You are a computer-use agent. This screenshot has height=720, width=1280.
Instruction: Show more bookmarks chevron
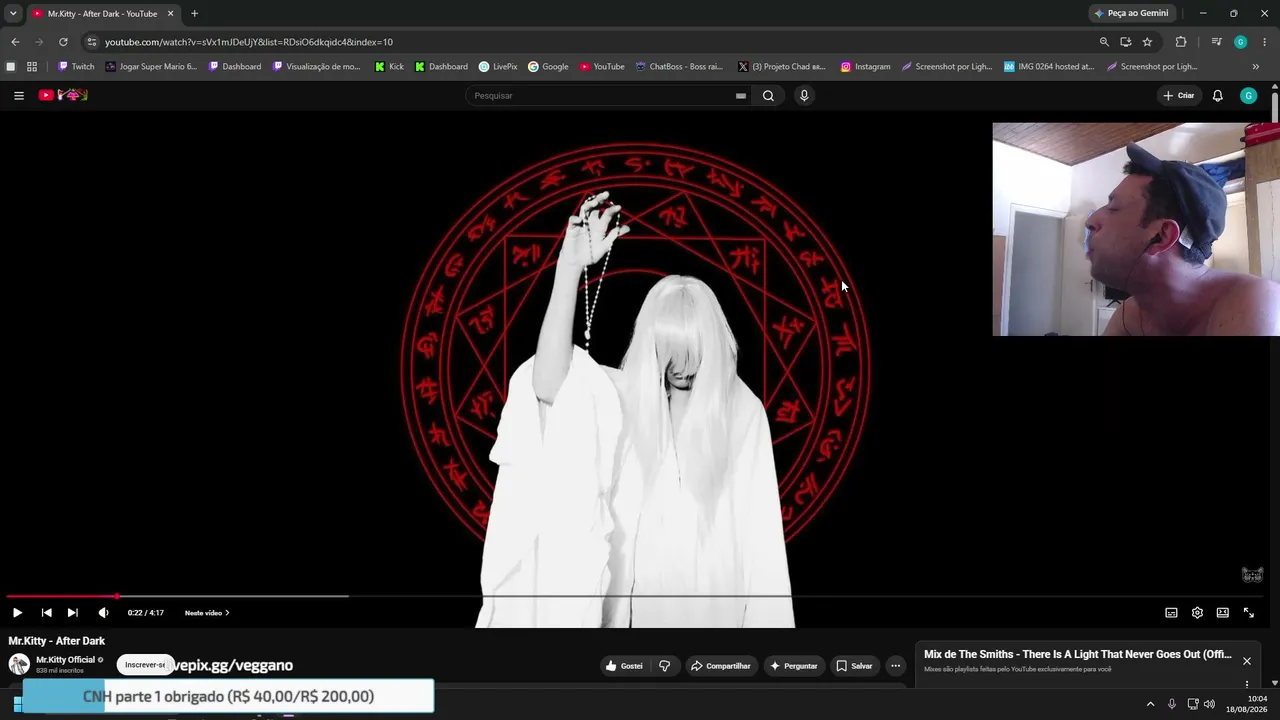tap(1256, 67)
